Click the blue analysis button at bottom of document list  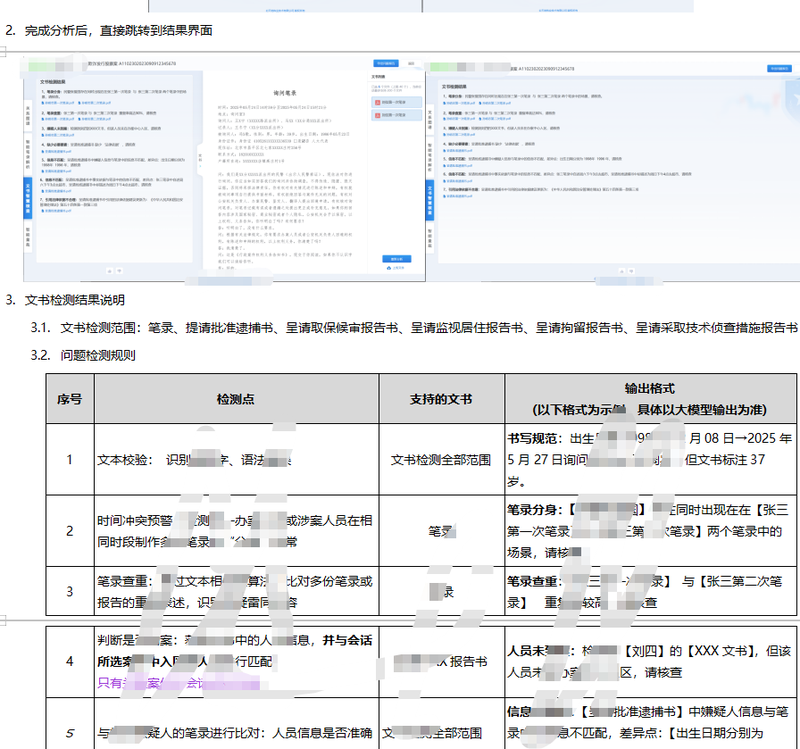(396, 259)
